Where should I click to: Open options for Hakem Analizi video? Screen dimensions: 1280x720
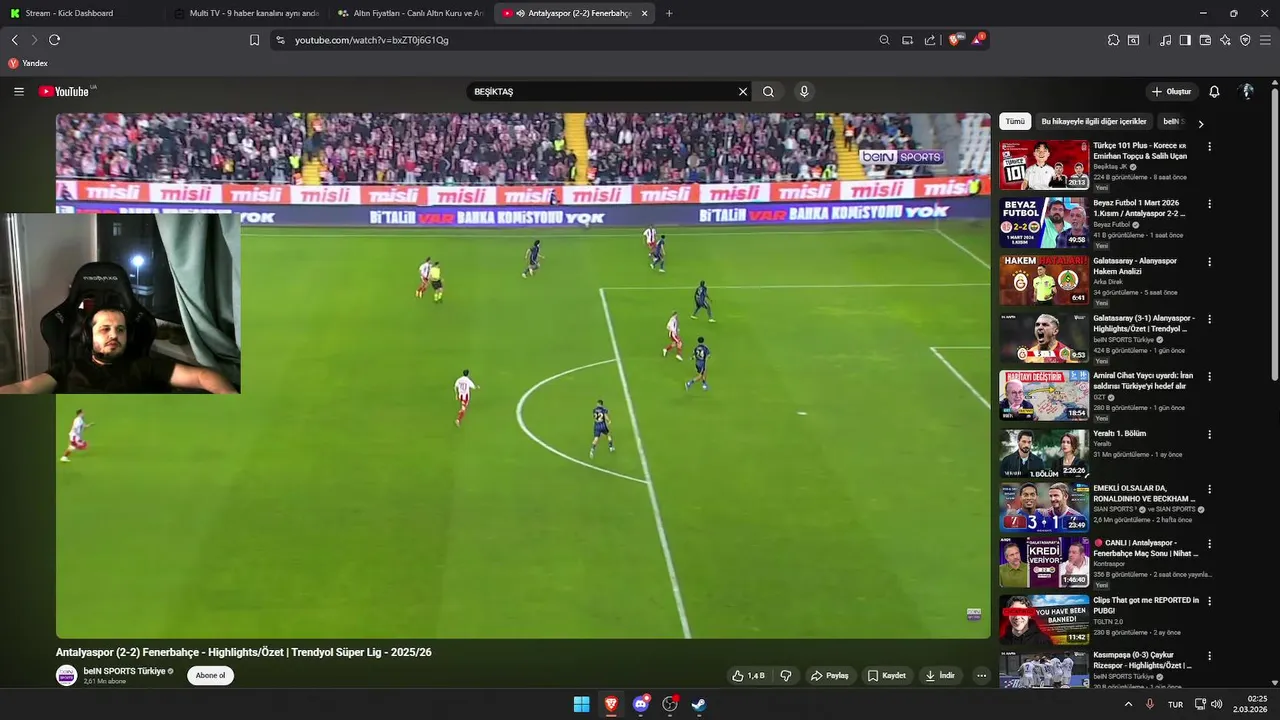[1209, 261]
